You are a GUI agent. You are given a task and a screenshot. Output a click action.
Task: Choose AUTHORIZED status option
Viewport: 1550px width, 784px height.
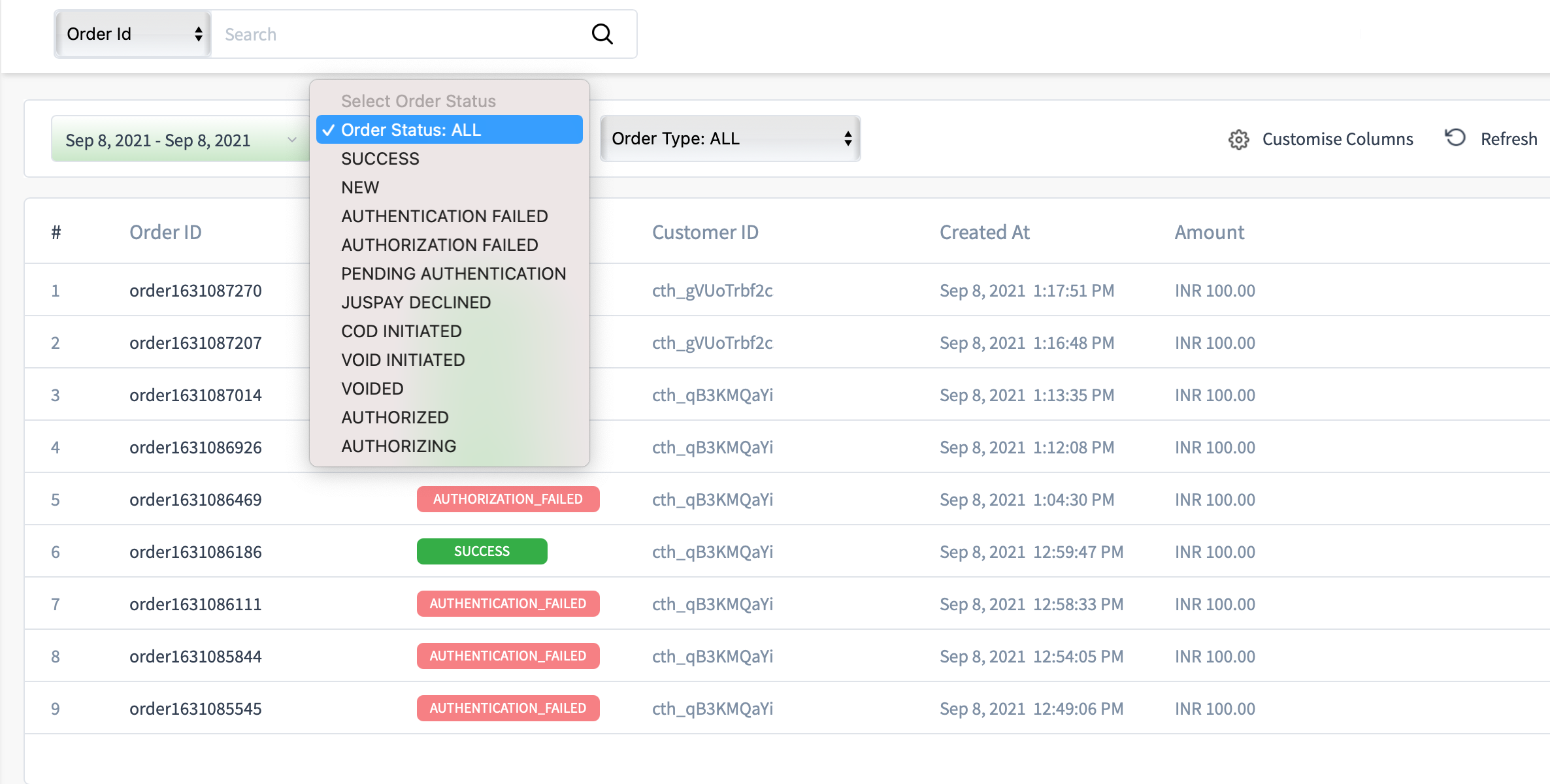click(450, 417)
